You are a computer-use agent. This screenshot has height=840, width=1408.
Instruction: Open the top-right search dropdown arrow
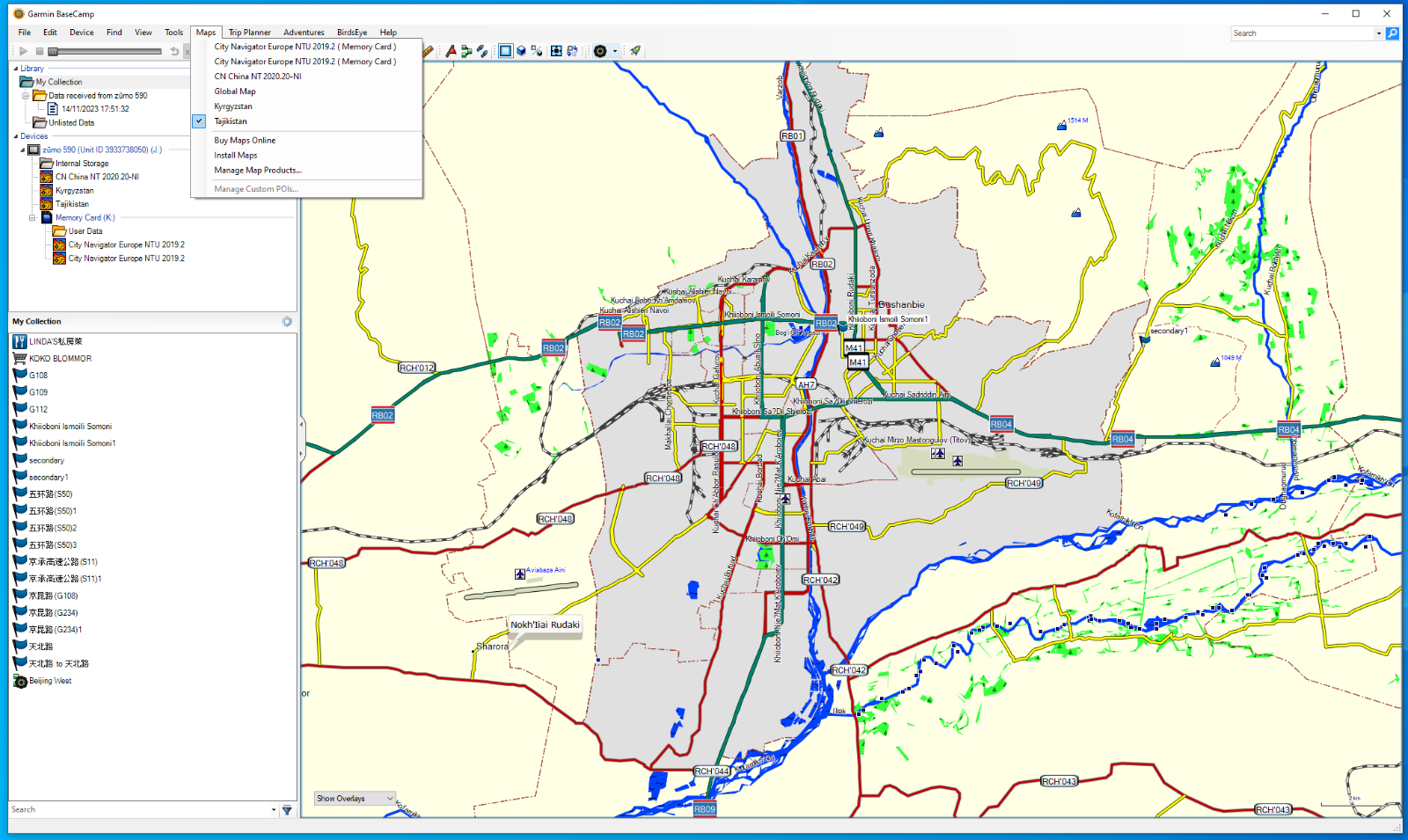[1379, 33]
